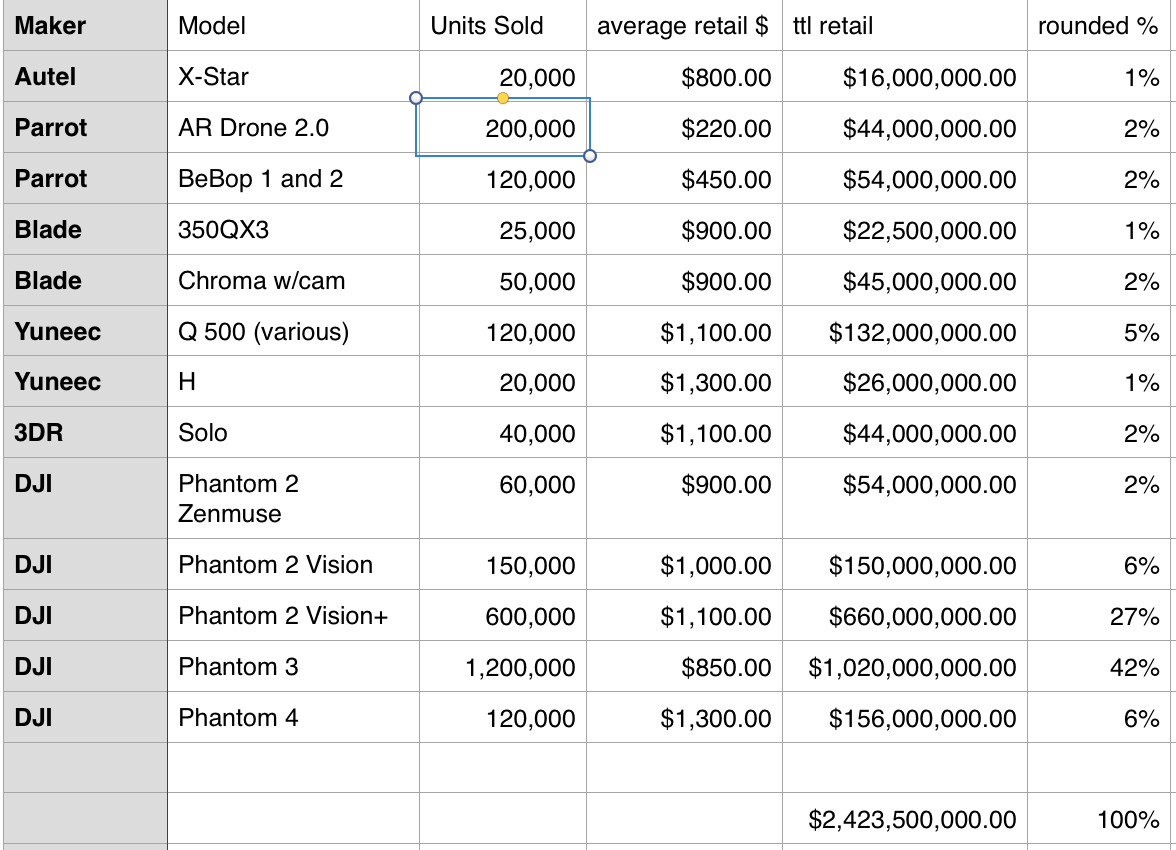Click the bottom-right selection handle circle
The width and height of the screenshot is (1176, 850).
pyautogui.click(x=590, y=156)
